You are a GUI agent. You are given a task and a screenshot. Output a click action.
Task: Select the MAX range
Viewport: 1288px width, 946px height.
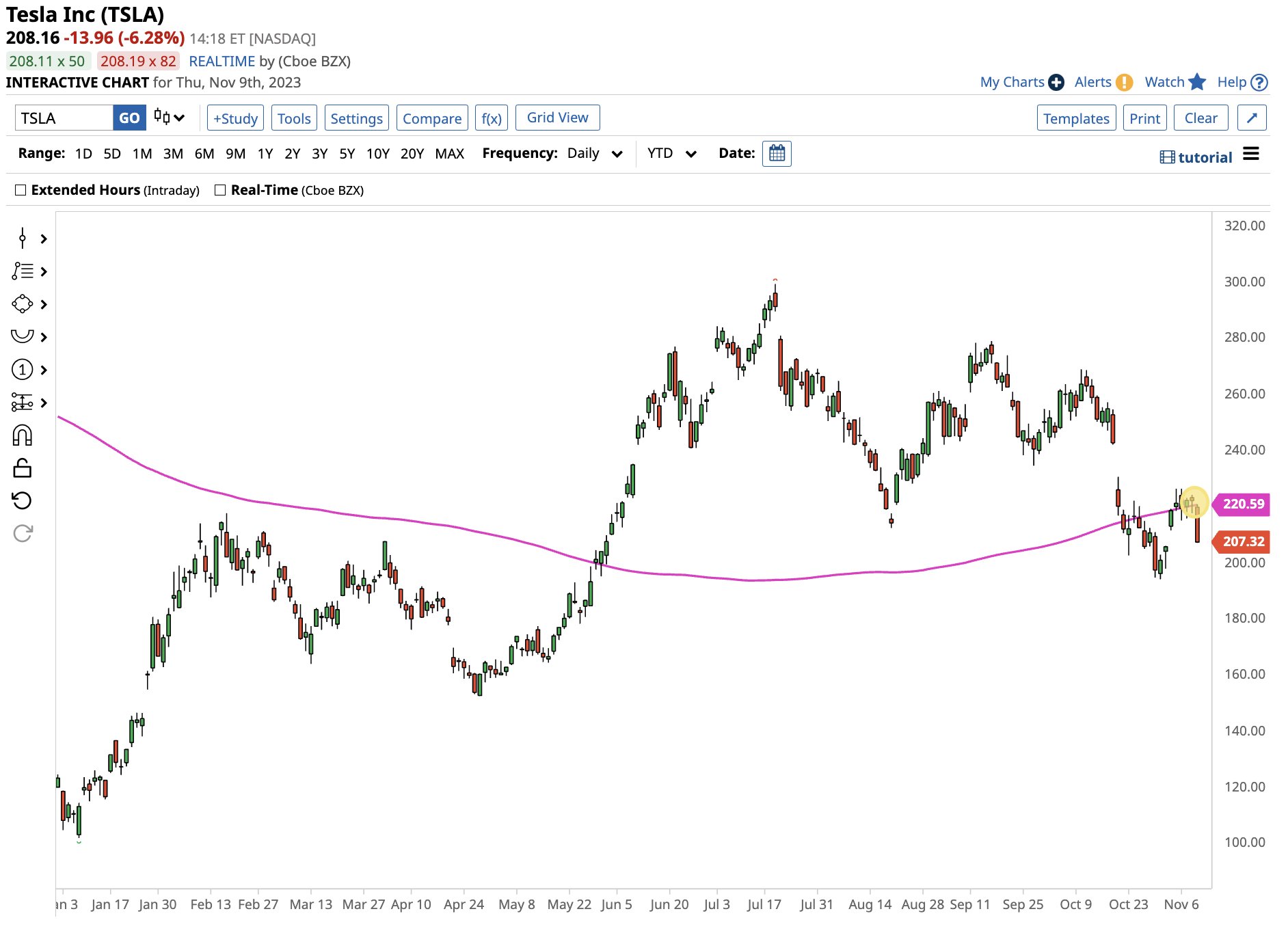click(450, 153)
